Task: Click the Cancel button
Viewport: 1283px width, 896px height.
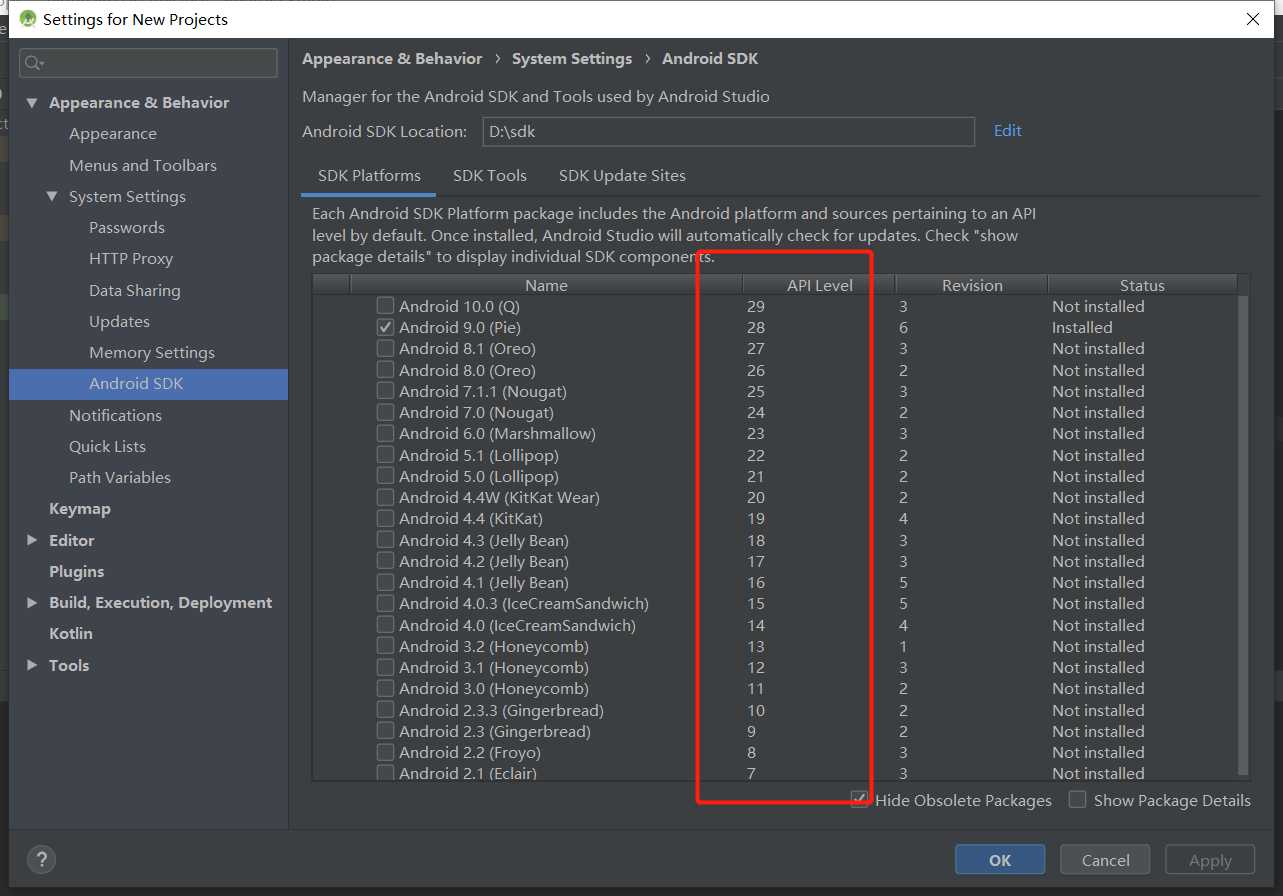Action: pyautogui.click(x=1106, y=860)
